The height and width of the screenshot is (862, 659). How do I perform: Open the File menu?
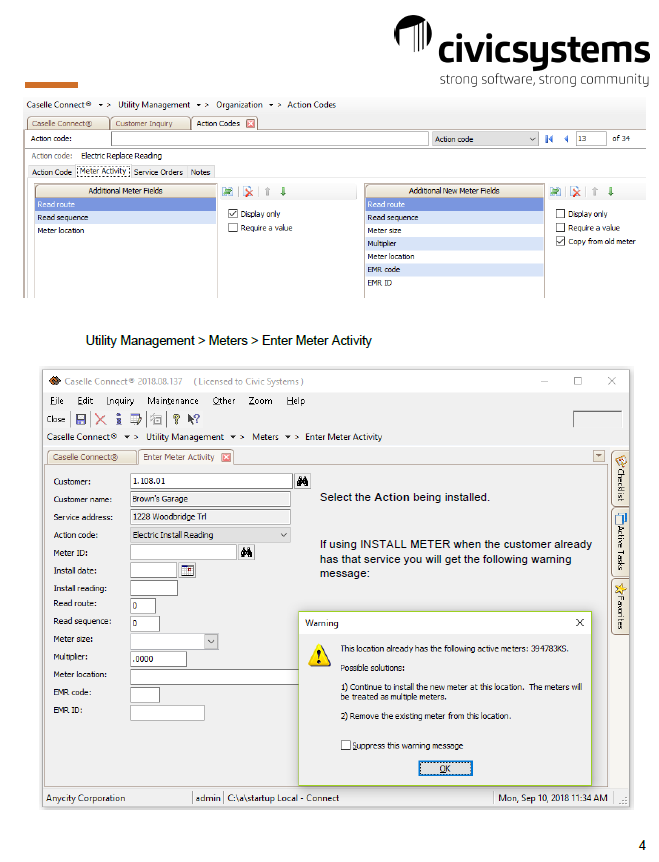[x=57, y=401]
